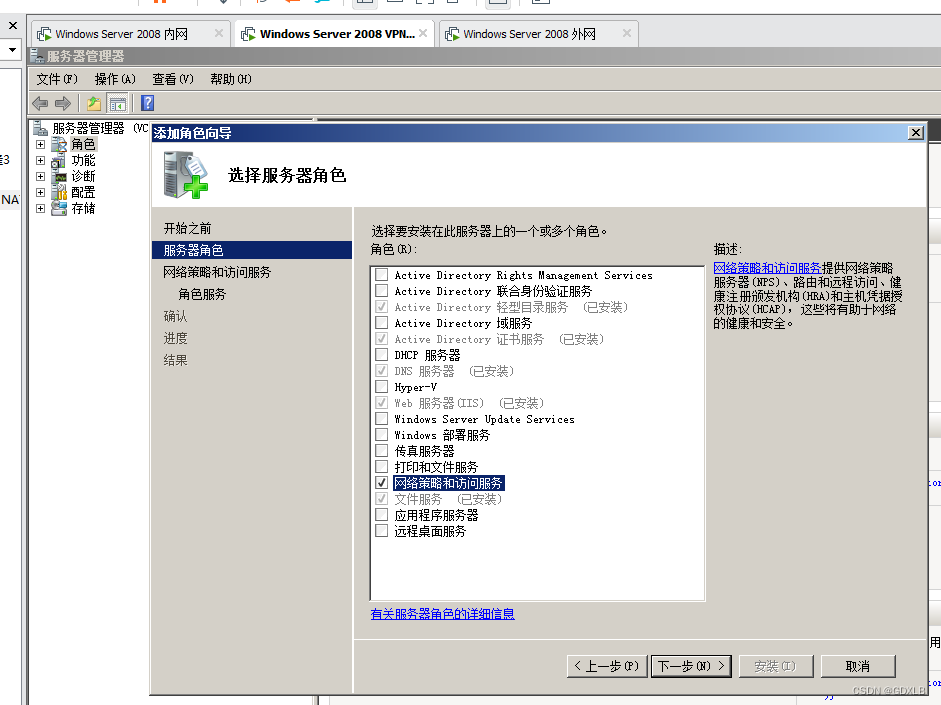This screenshot has height=705, width=941.
Task: Click the Forward arrow toolbar icon
Action: (63, 103)
